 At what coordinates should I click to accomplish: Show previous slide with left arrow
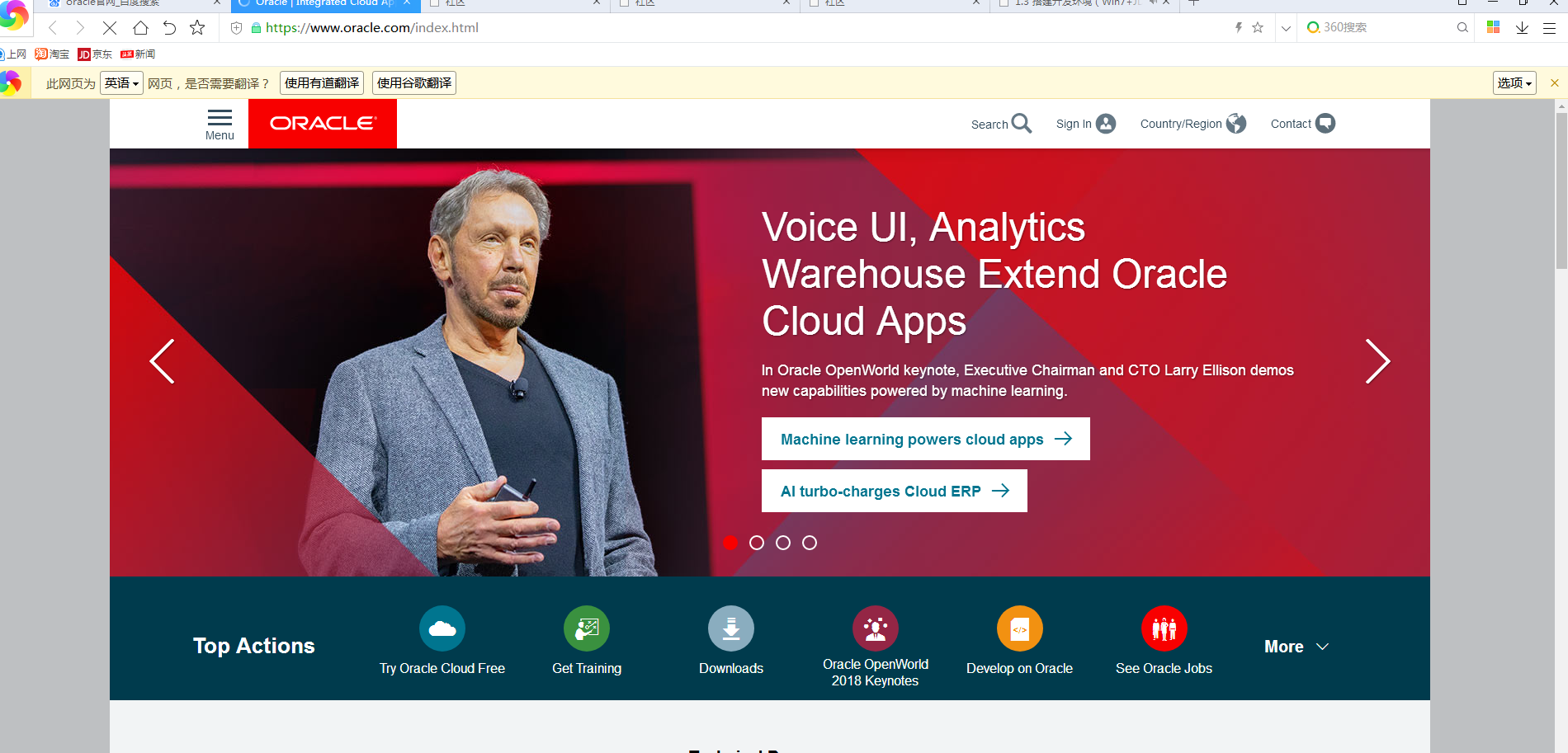coord(162,361)
